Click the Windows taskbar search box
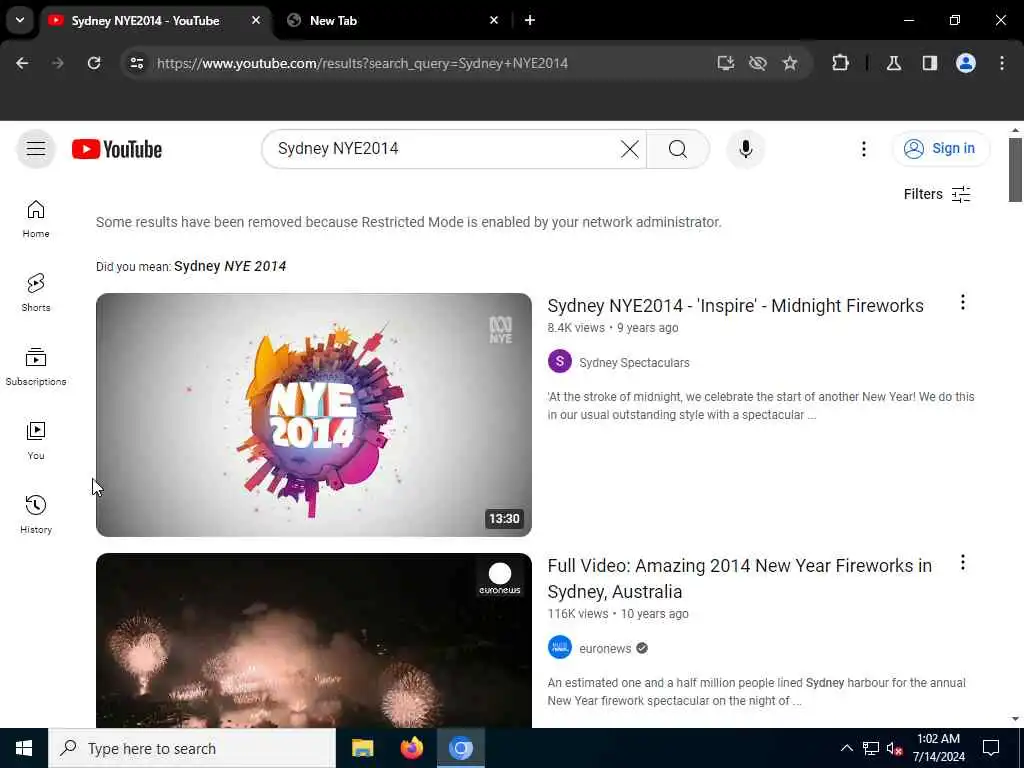Screen dimensions: 1024x768 [x=192, y=748]
